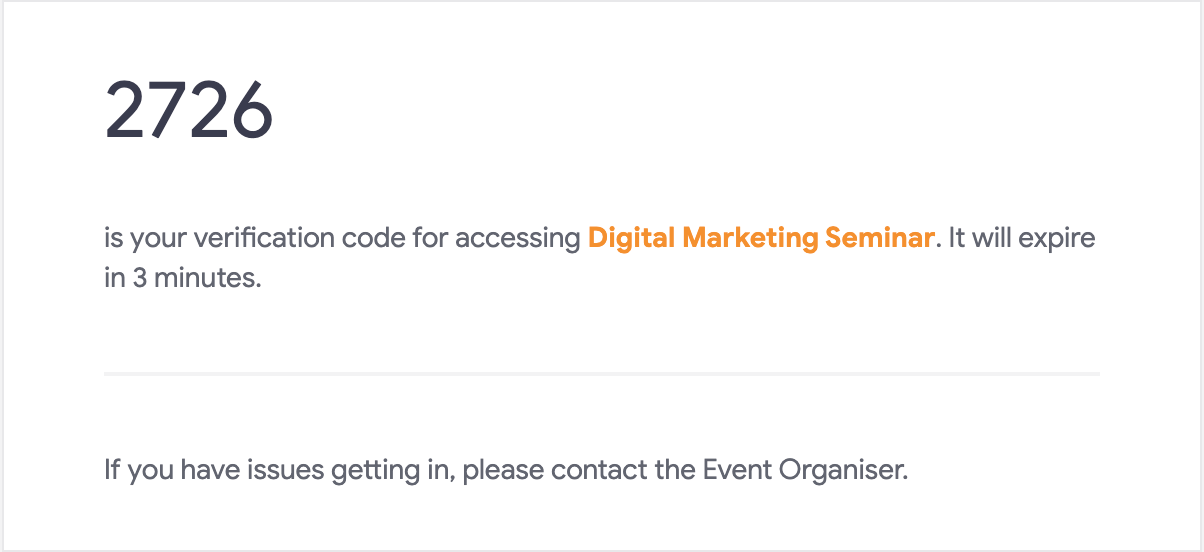Click the horizontal divider line

coord(602,374)
